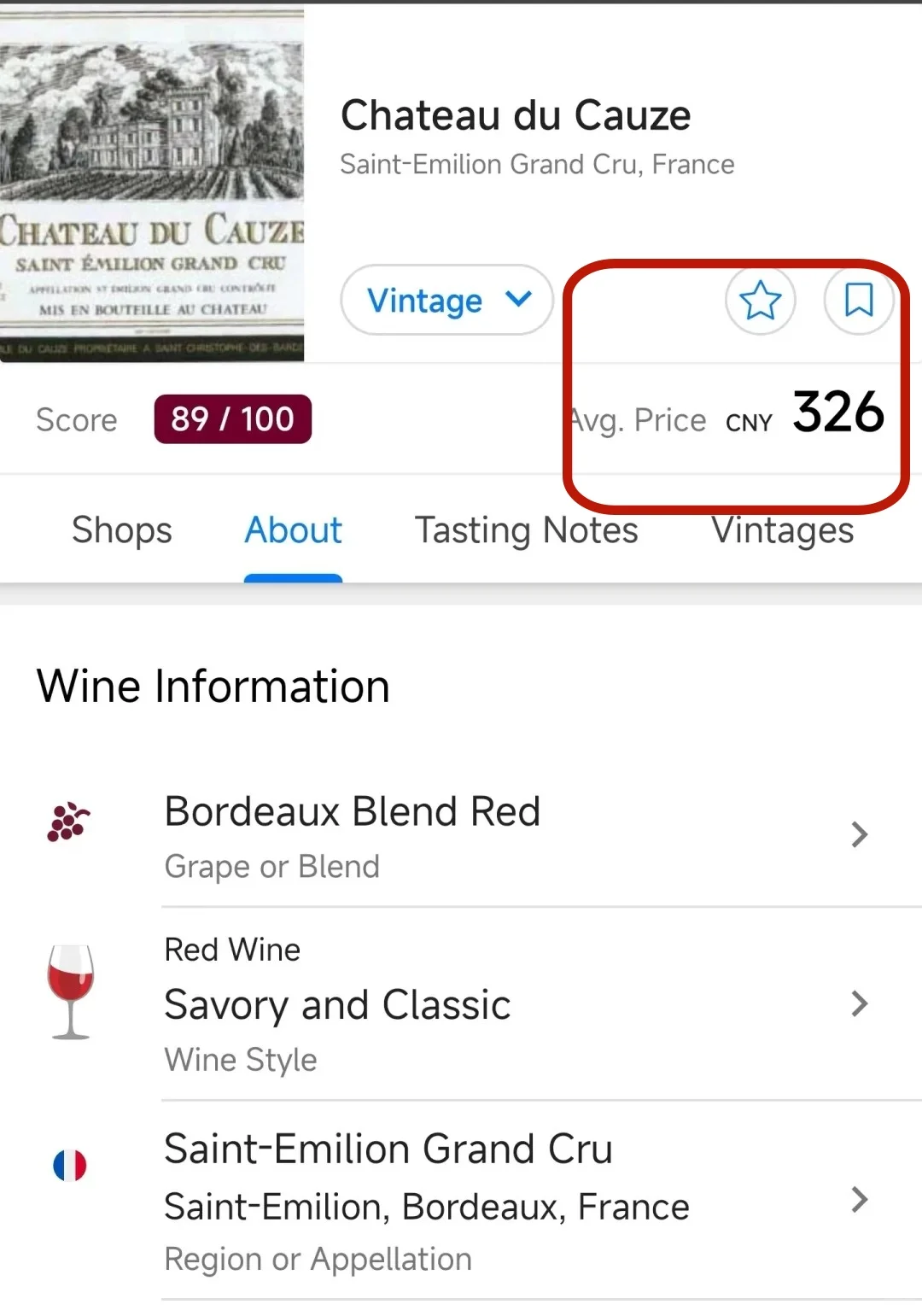Tap the Bordeaux Blend Red text
The width and height of the screenshot is (922, 1316).
(x=353, y=811)
